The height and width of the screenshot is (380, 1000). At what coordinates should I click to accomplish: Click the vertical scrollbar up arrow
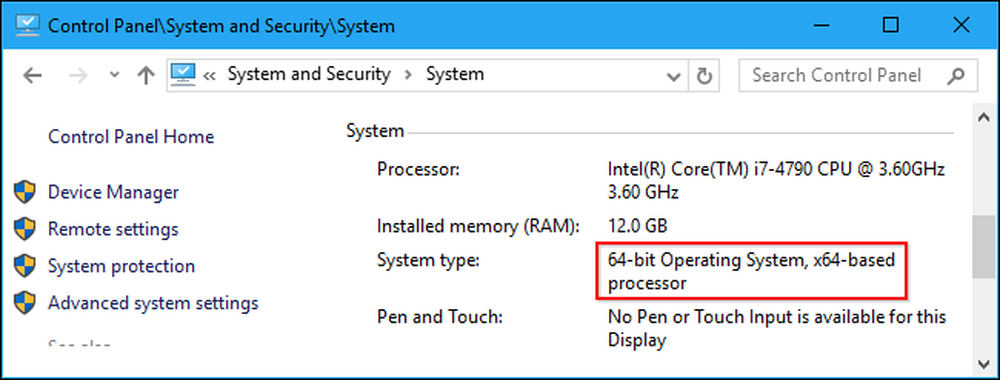pos(984,117)
